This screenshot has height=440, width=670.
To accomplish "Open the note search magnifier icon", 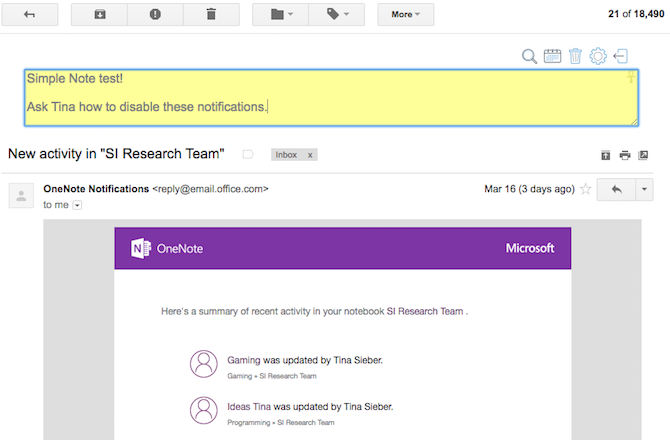I will click(530, 56).
